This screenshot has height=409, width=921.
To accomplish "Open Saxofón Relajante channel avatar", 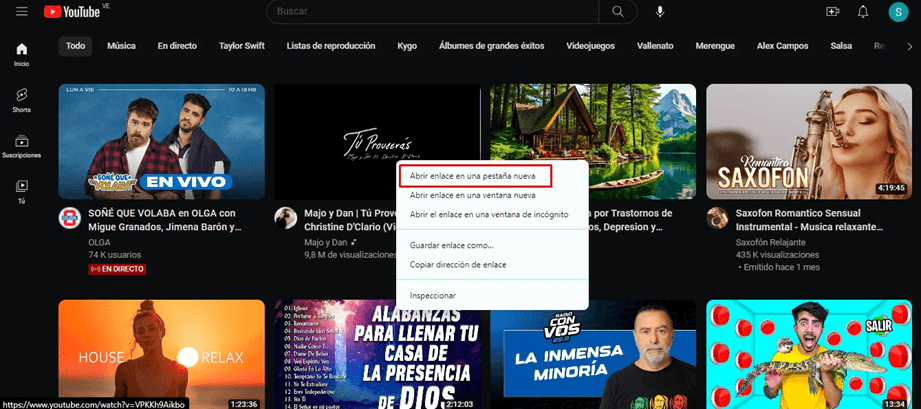I will click(717, 218).
